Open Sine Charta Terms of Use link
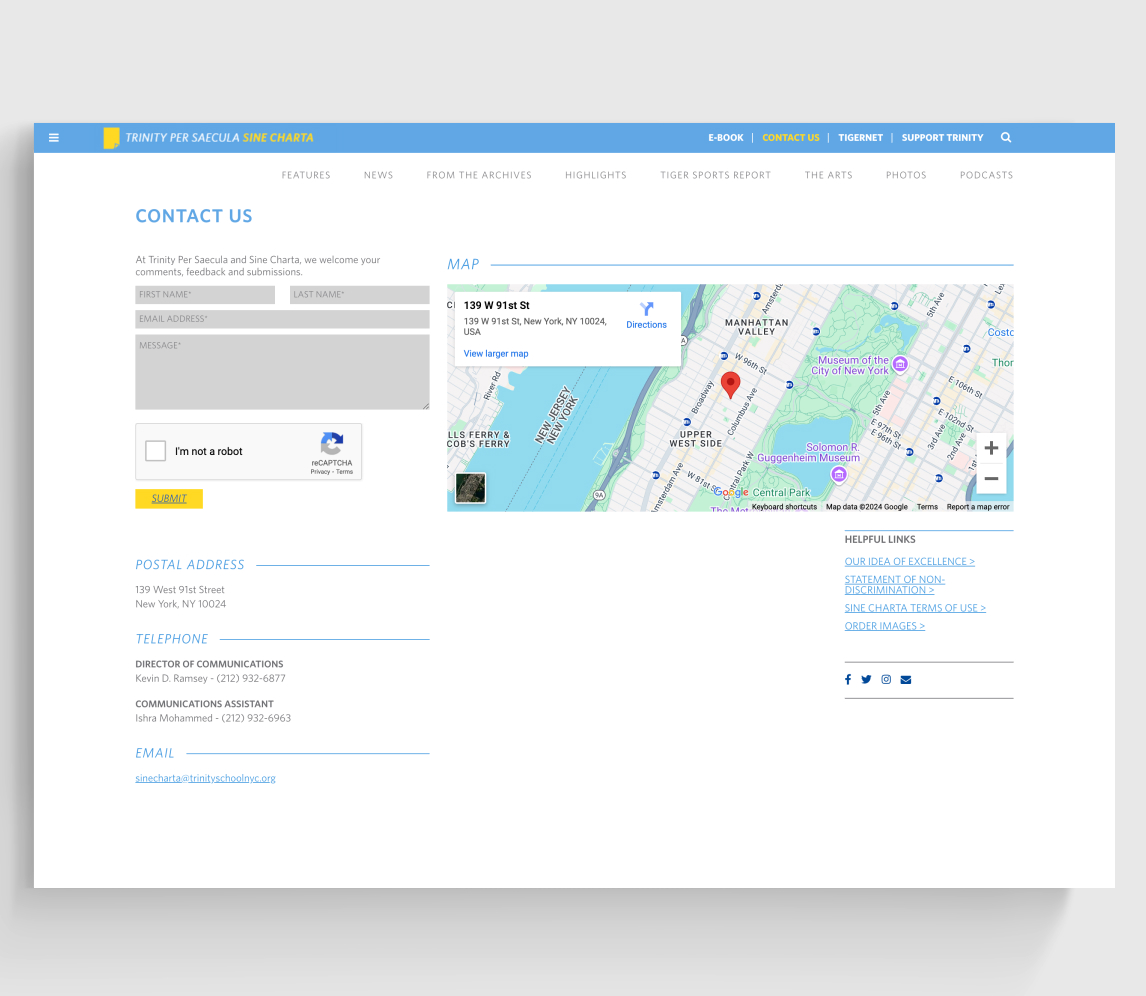1146x996 pixels. 915,608
